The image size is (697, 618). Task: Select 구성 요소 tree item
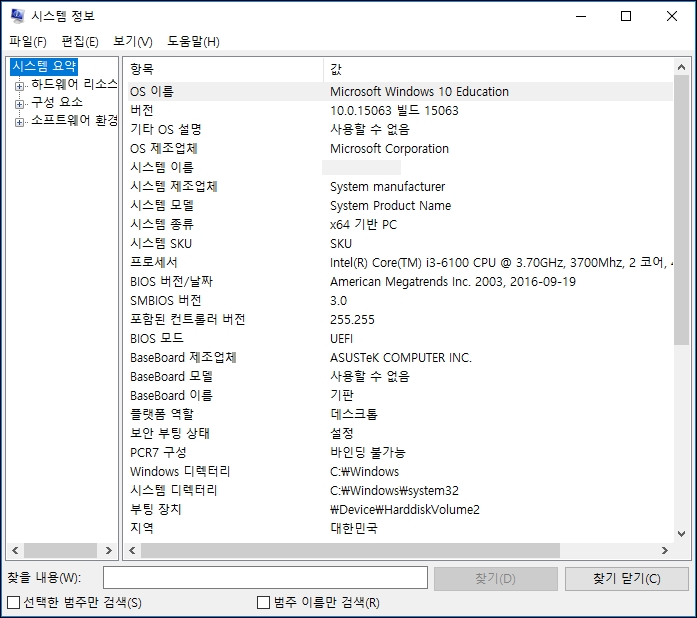(57, 102)
